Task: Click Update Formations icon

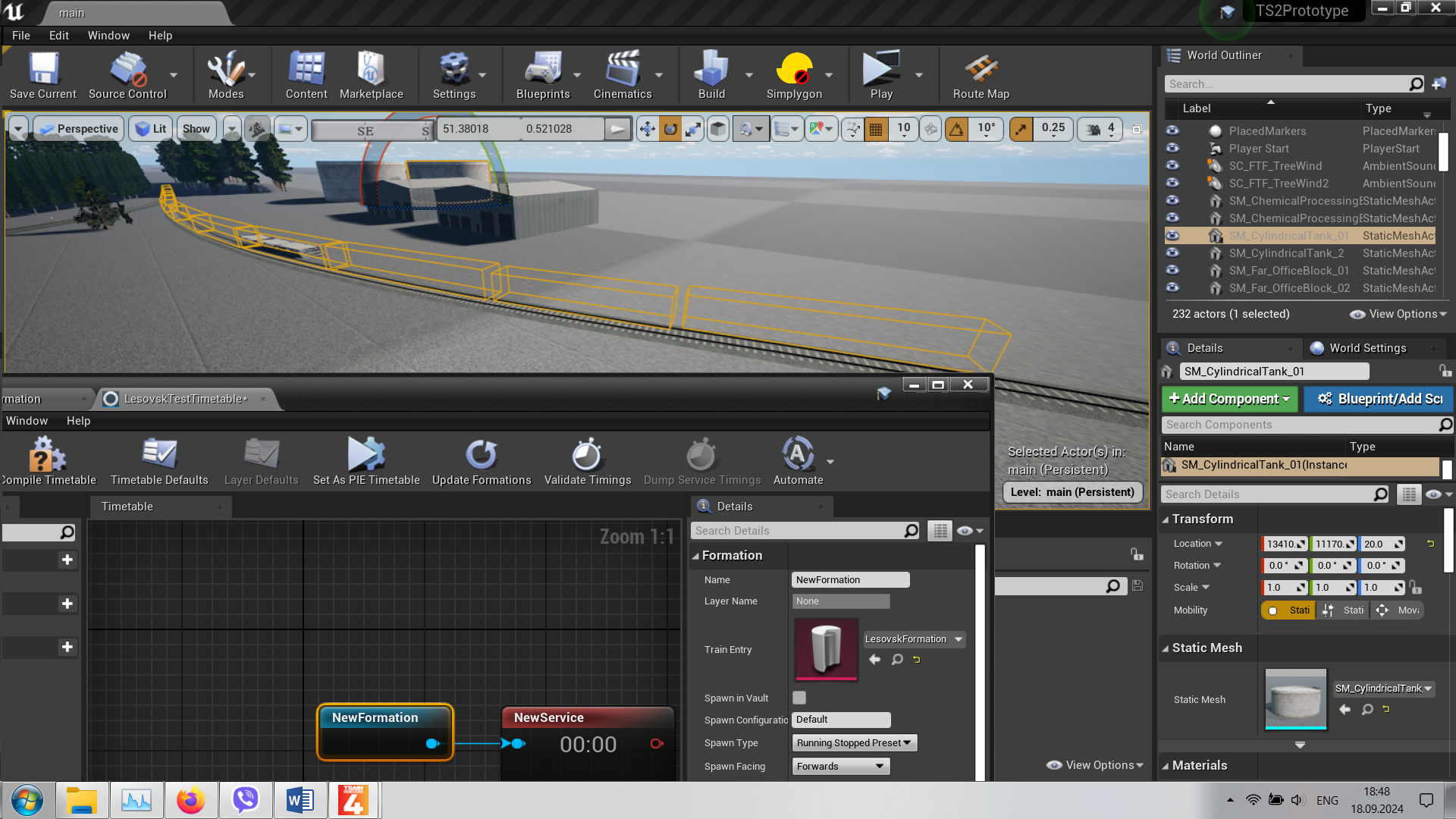Action: [482, 455]
